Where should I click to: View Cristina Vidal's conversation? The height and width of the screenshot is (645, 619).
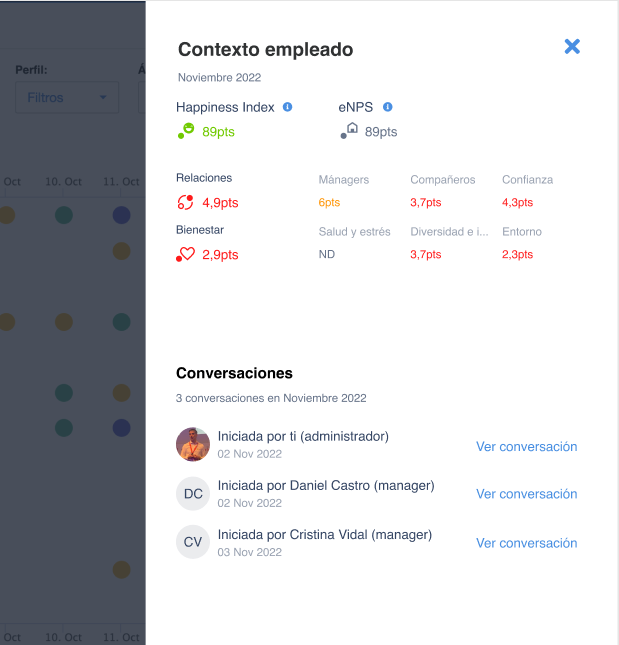526,543
